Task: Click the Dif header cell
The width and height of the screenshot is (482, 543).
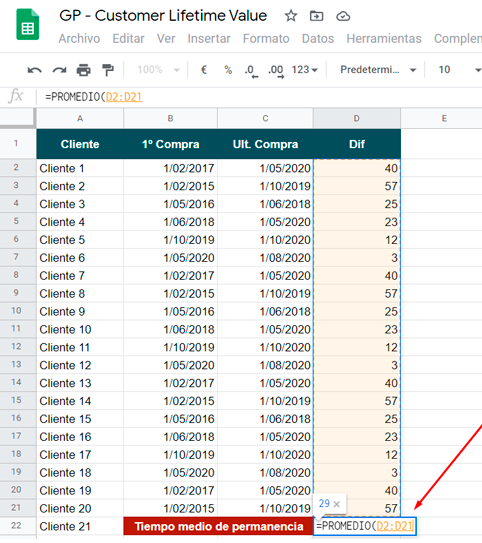Action: point(357,144)
